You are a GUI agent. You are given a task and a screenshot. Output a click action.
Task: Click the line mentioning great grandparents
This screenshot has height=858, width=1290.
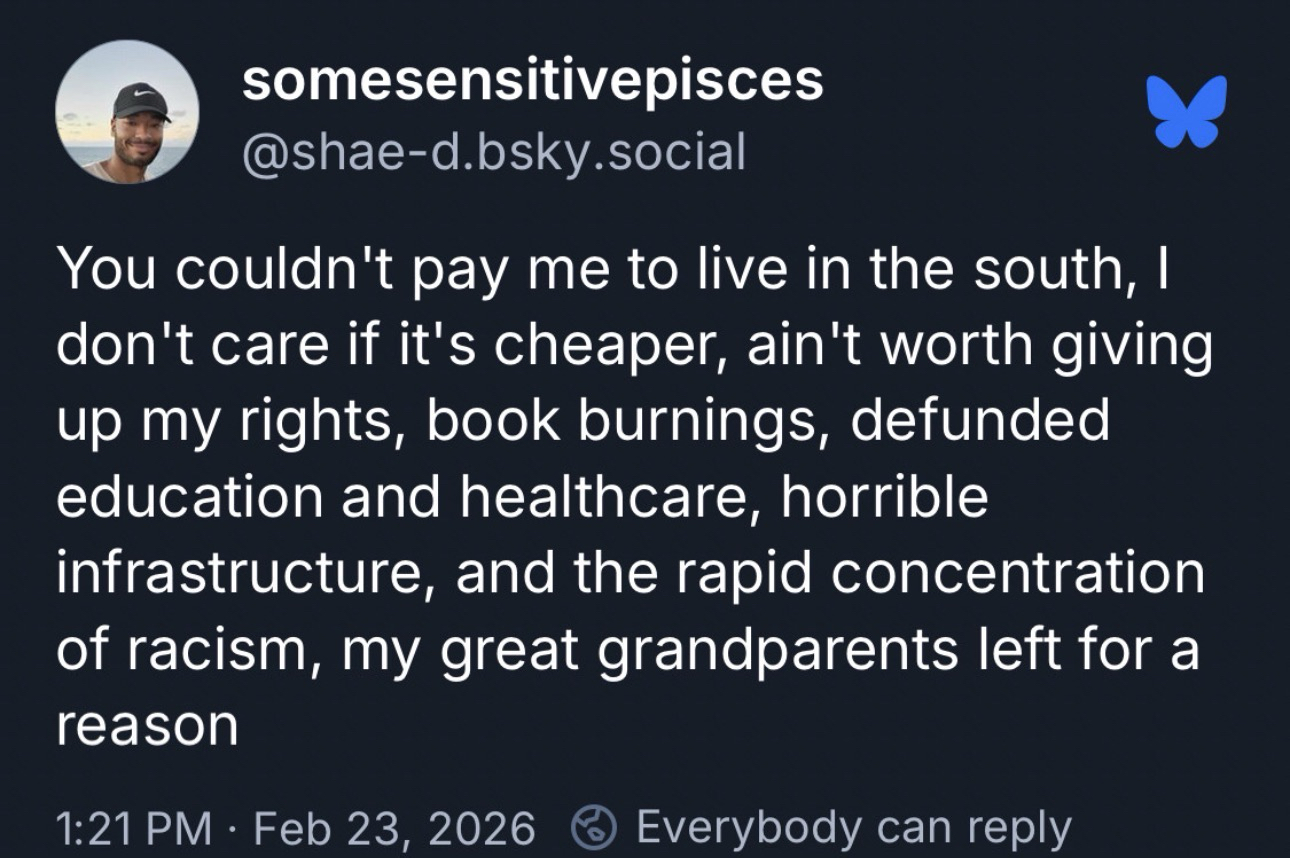(x=627, y=648)
